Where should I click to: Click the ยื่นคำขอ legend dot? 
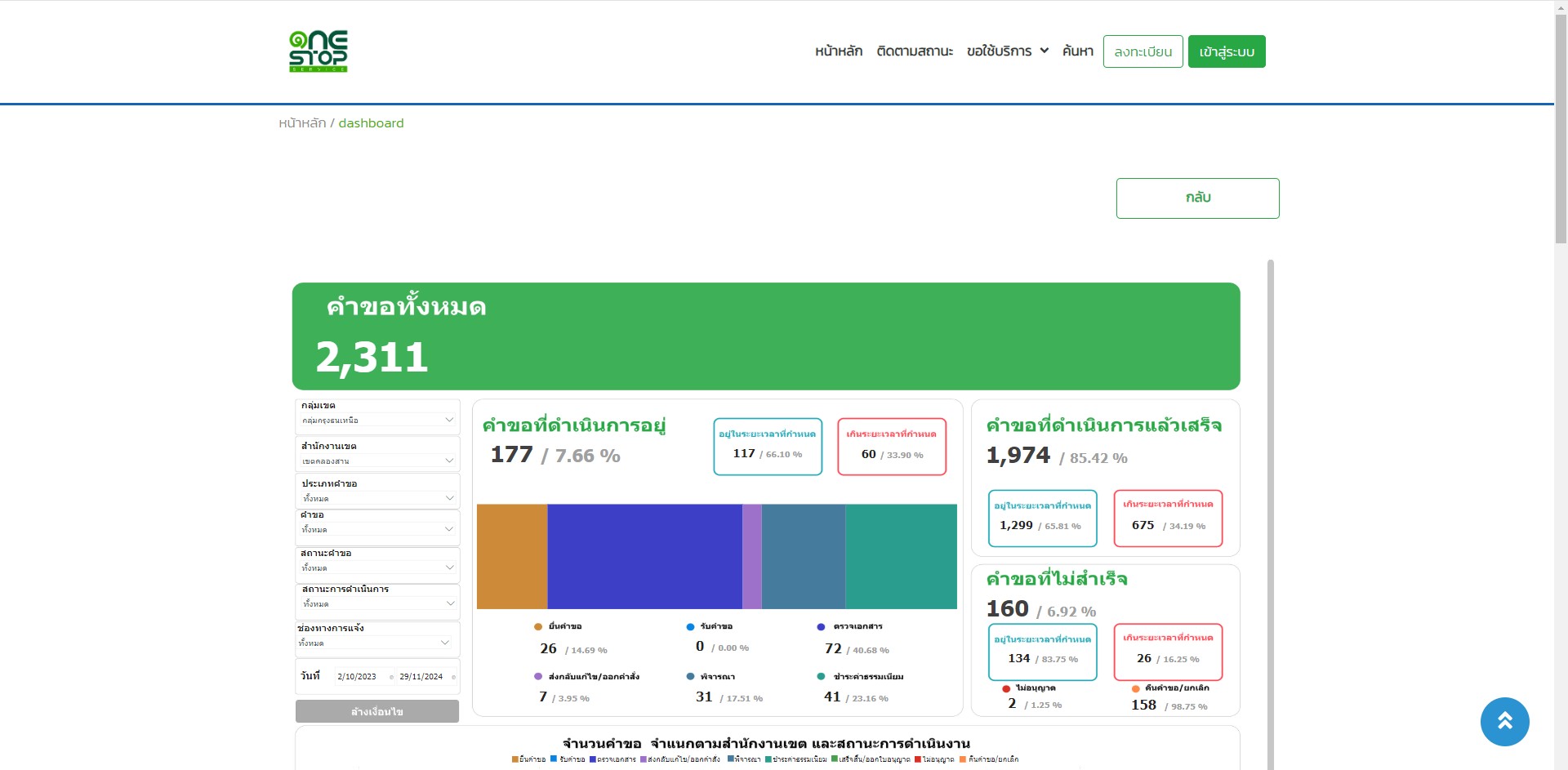tap(537, 627)
